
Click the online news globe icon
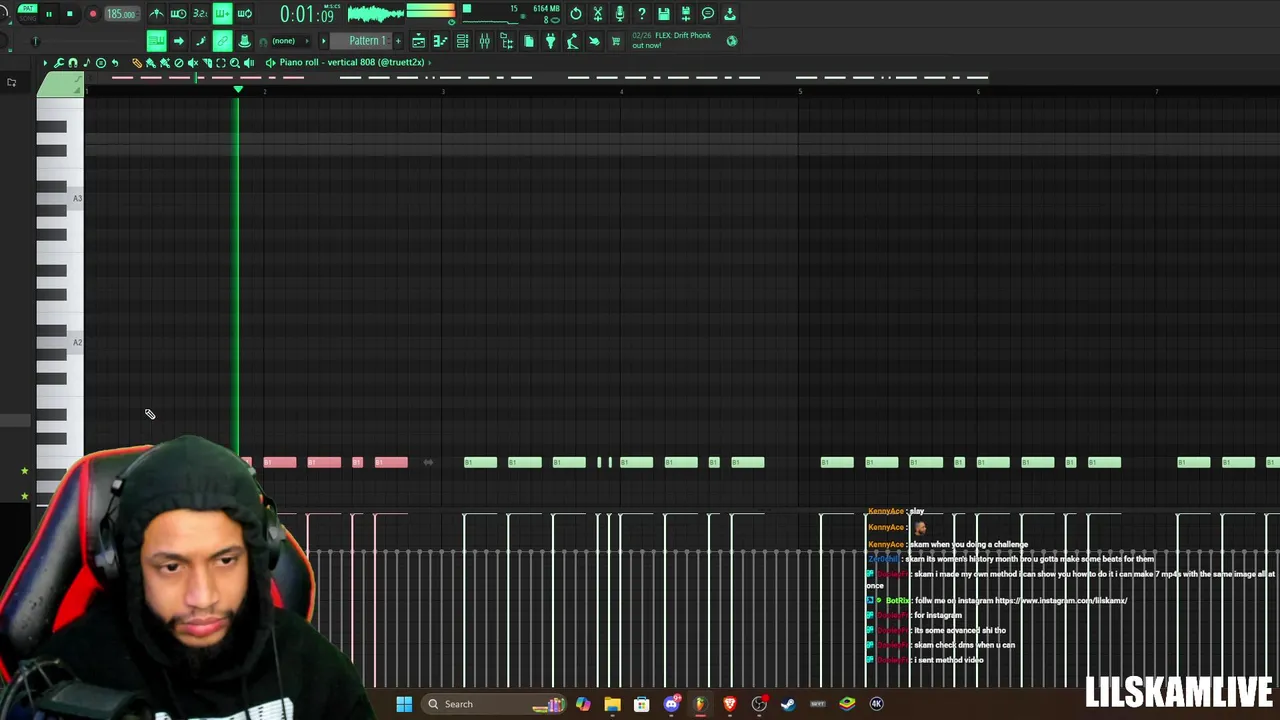732,41
